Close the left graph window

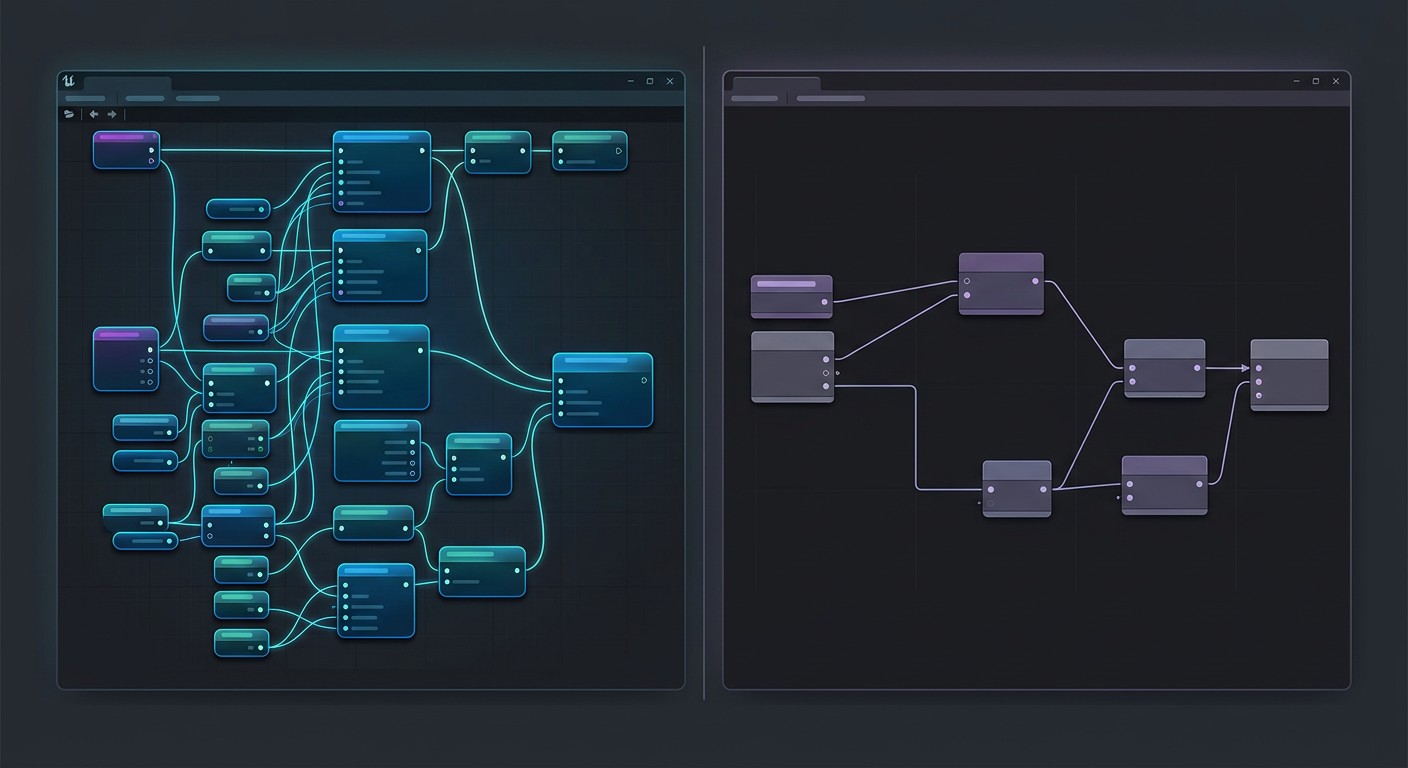tap(670, 81)
